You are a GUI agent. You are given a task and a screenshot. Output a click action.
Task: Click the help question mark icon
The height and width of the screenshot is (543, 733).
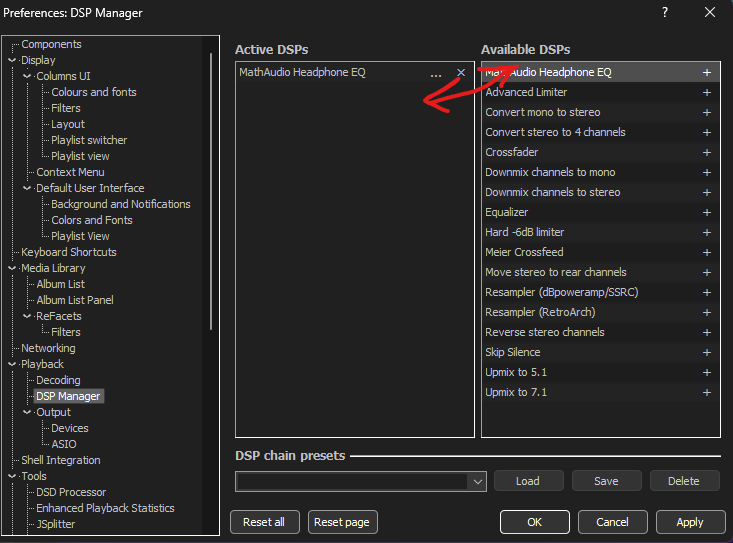pyautogui.click(x=665, y=13)
